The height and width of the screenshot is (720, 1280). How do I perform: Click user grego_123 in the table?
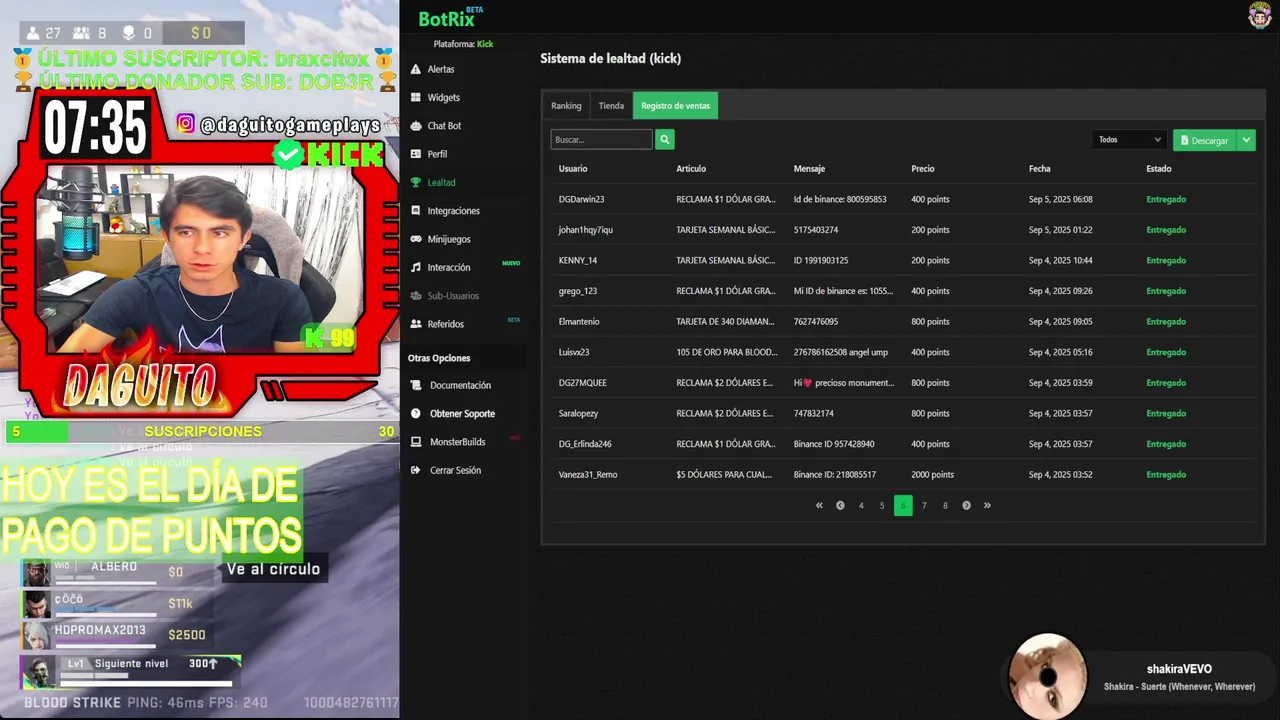577,291
